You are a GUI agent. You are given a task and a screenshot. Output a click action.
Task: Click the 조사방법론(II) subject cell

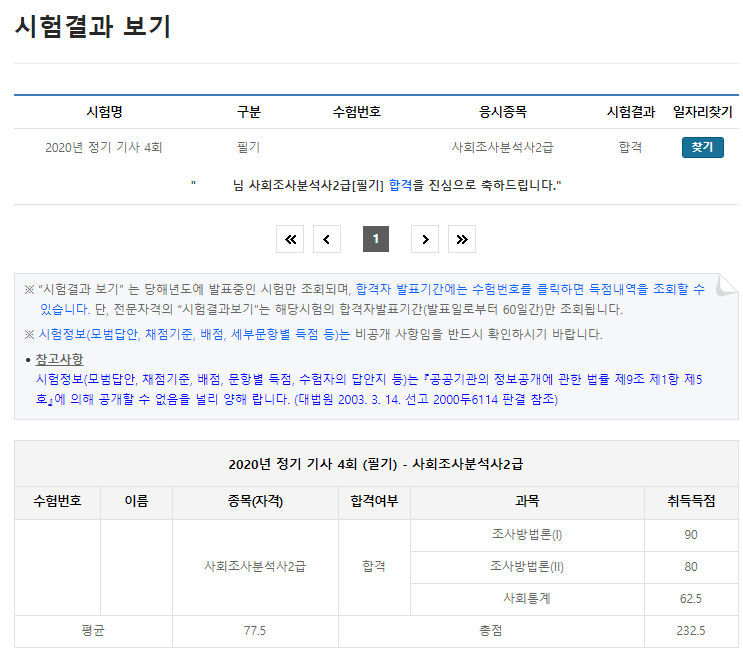click(527, 567)
